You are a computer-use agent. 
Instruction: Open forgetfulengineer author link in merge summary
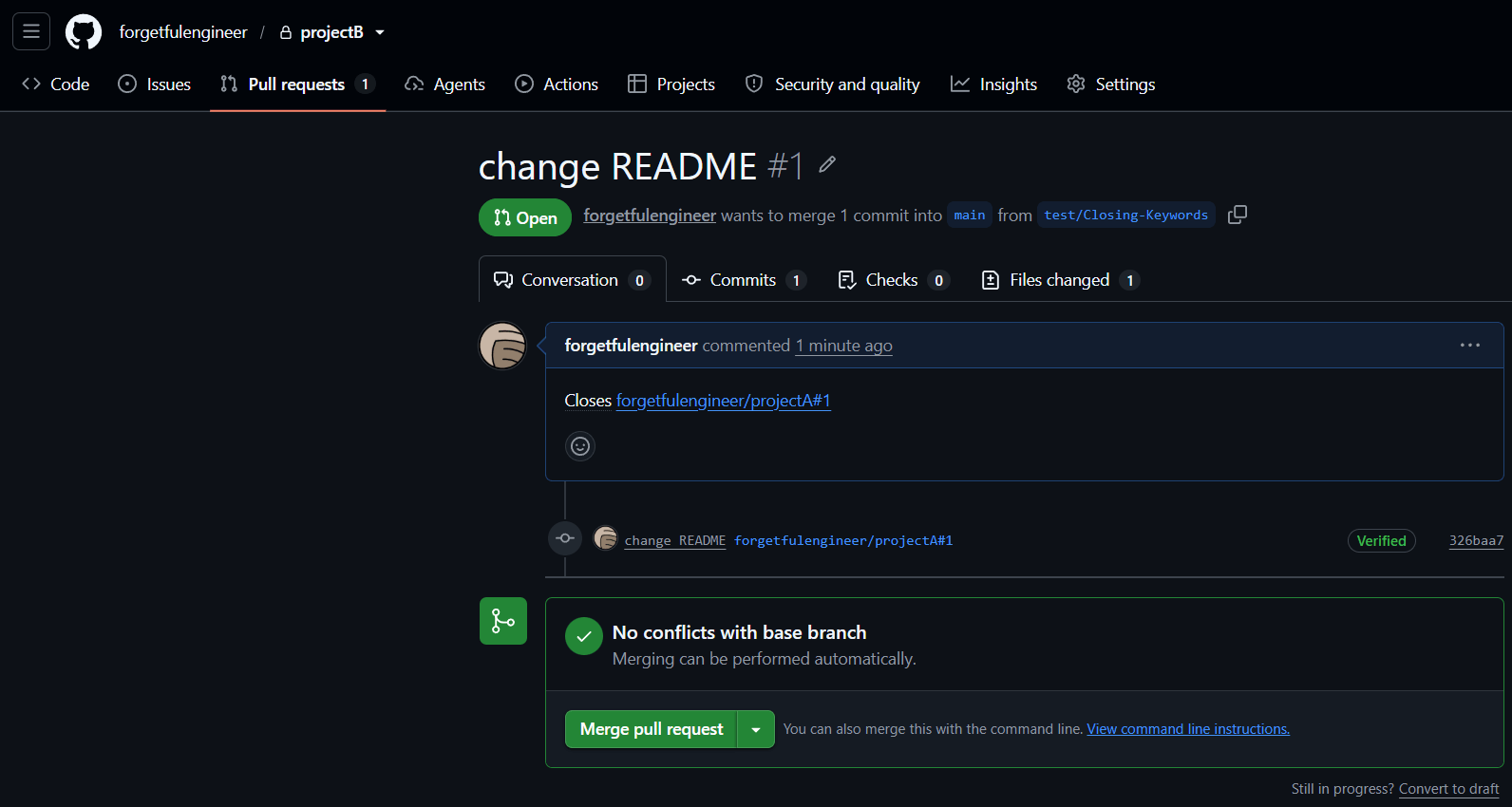(650, 216)
